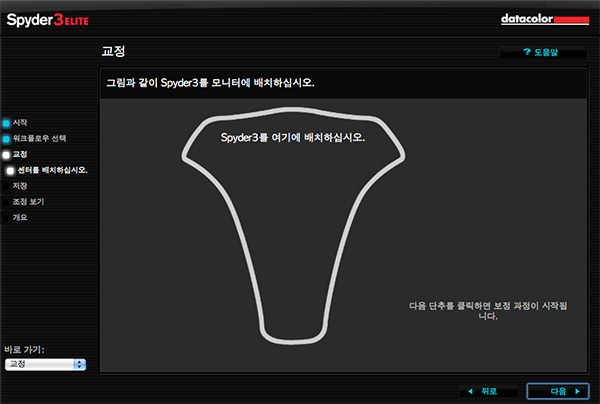600x404 pixels.
Task: Open the 바로 가기 dropdown menu
Action: click(44, 365)
